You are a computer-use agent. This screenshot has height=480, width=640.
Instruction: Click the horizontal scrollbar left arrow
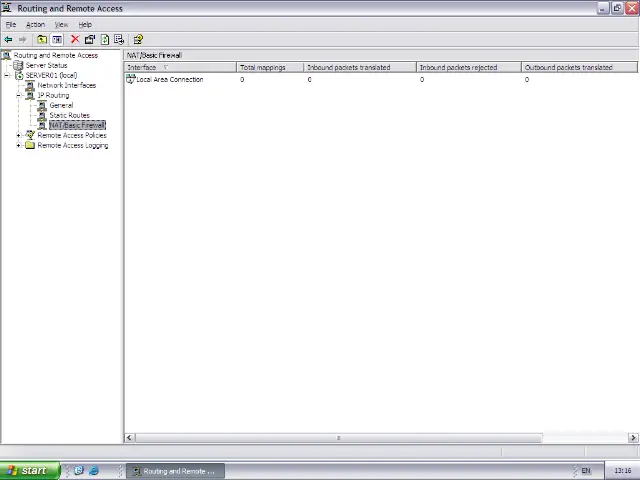coord(129,438)
